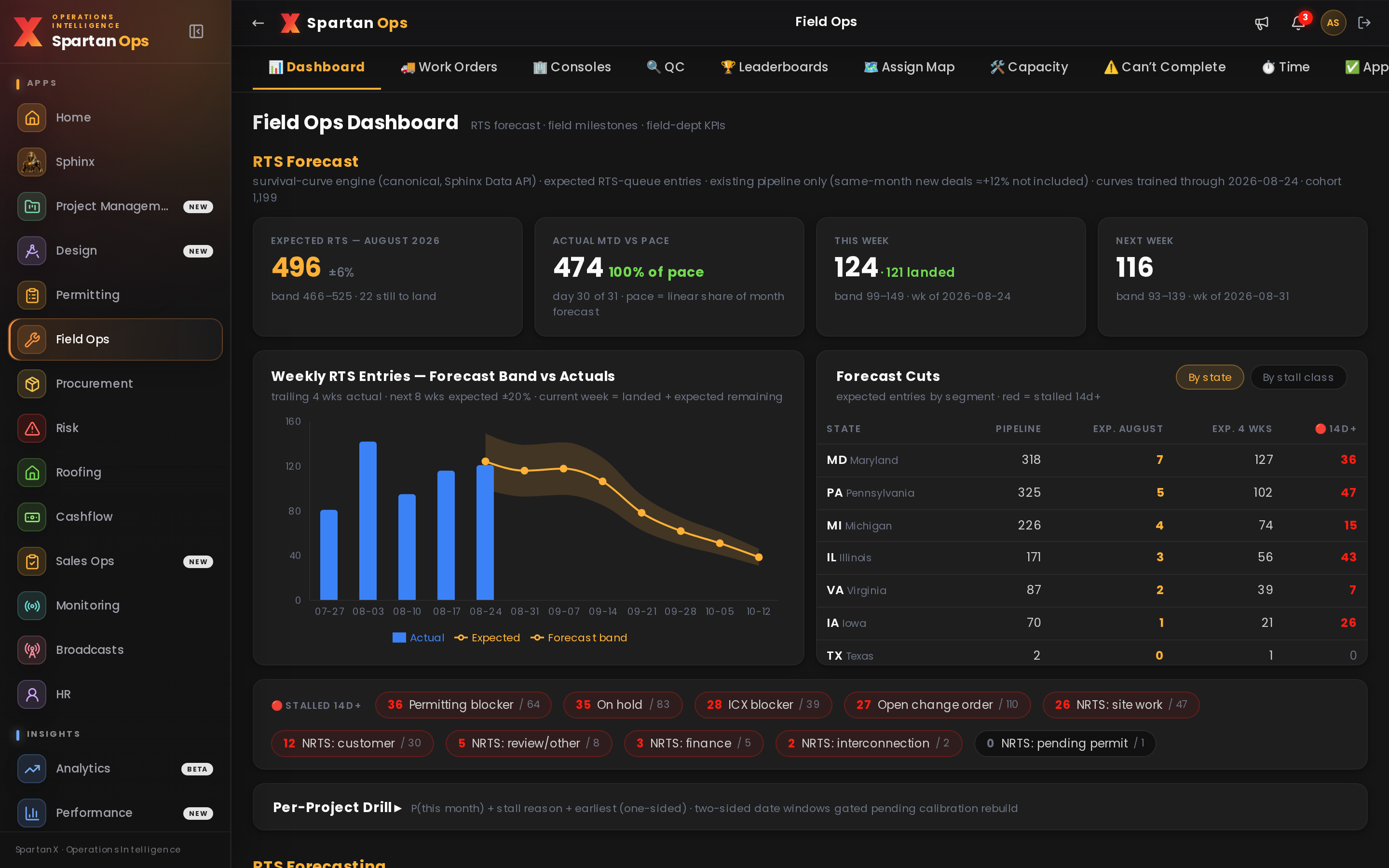The height and width of the screenshot is (868, 1389).
Task: Open Risk warning triangle icon
Action: tap(32, 428)
